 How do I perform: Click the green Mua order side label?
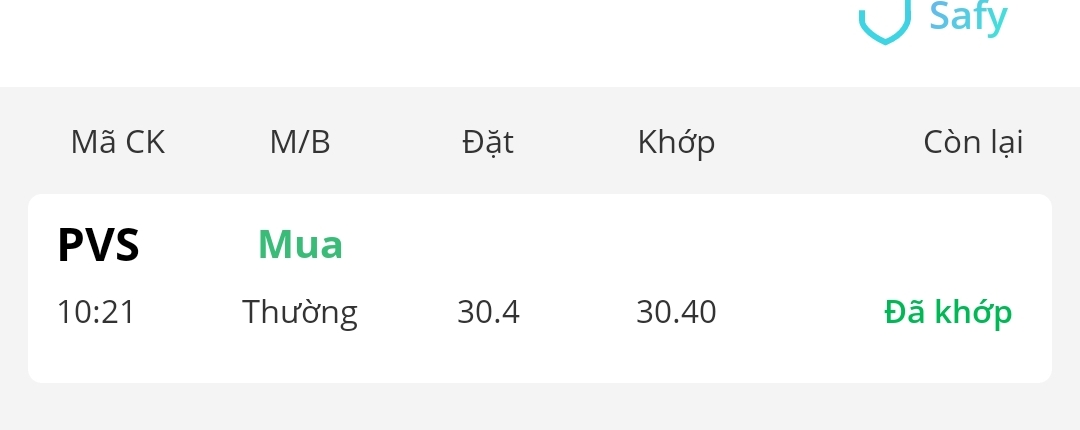300,245
